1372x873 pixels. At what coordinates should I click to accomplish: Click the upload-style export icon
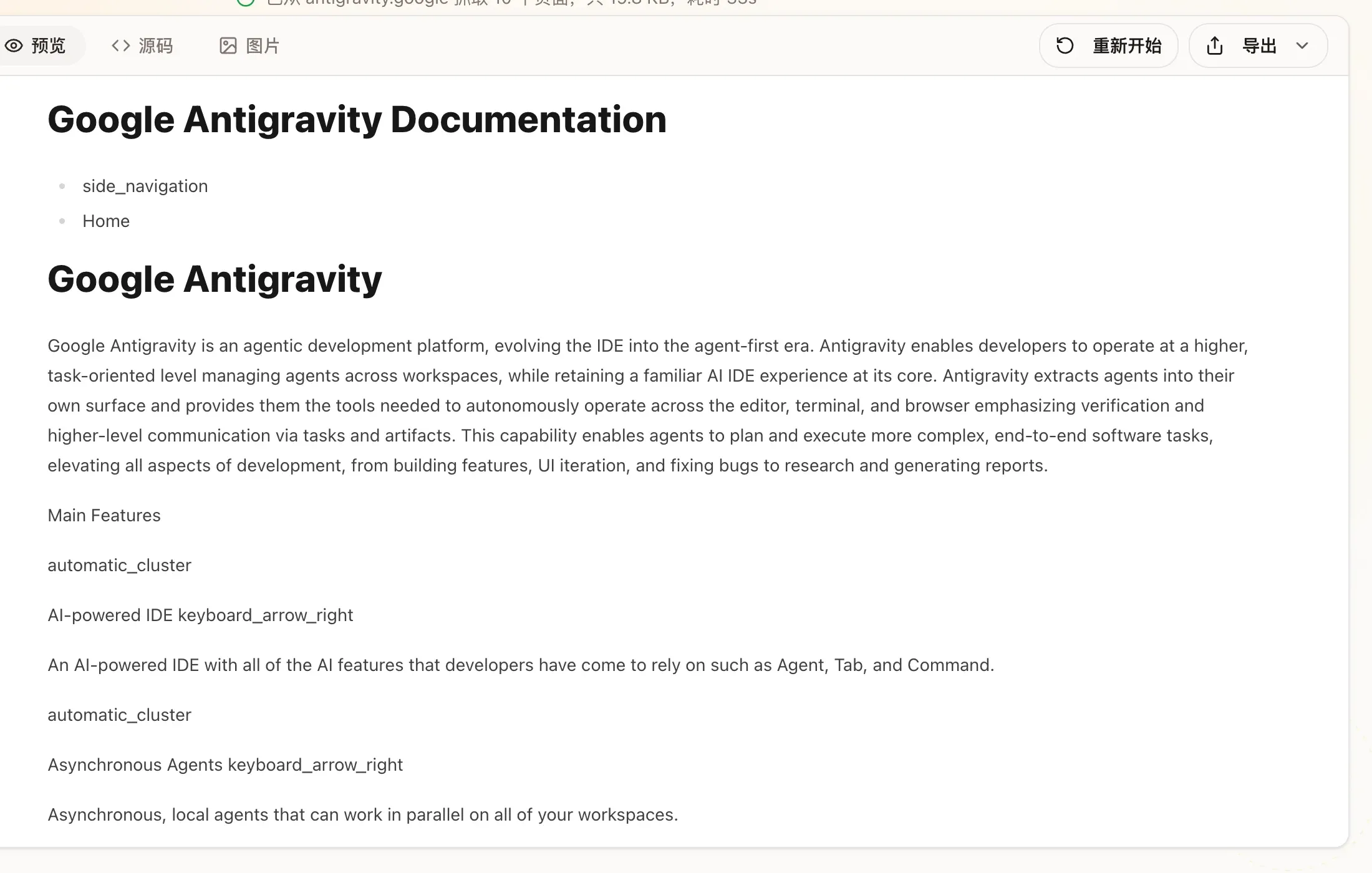tap(1214, 46)
